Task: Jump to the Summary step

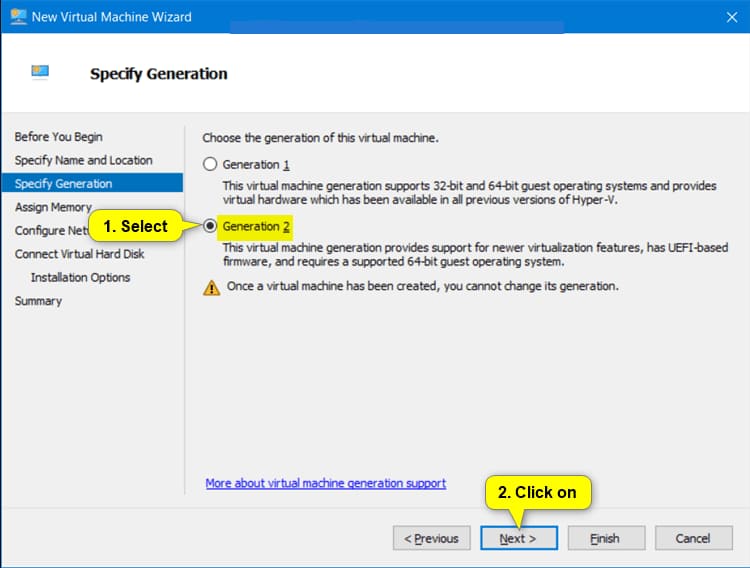Action: point(38,301)
